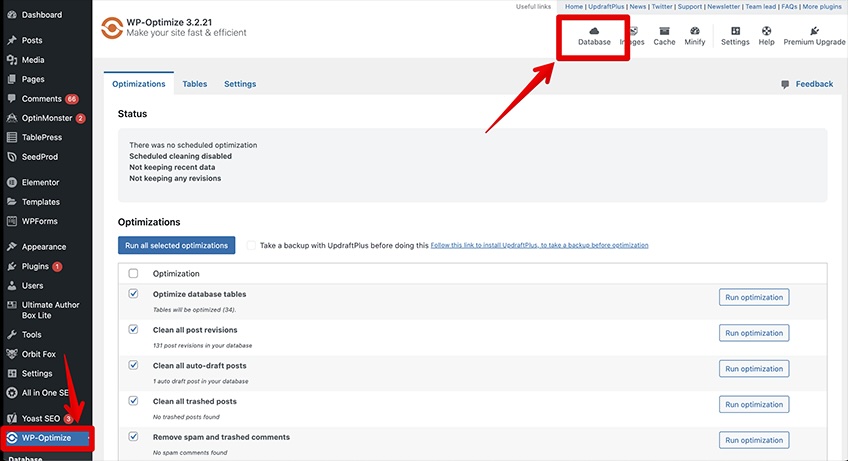Click the Yoast SEO icon
Image resolution: width=848 pixels, height=461 pixels.
coord(12,418)
